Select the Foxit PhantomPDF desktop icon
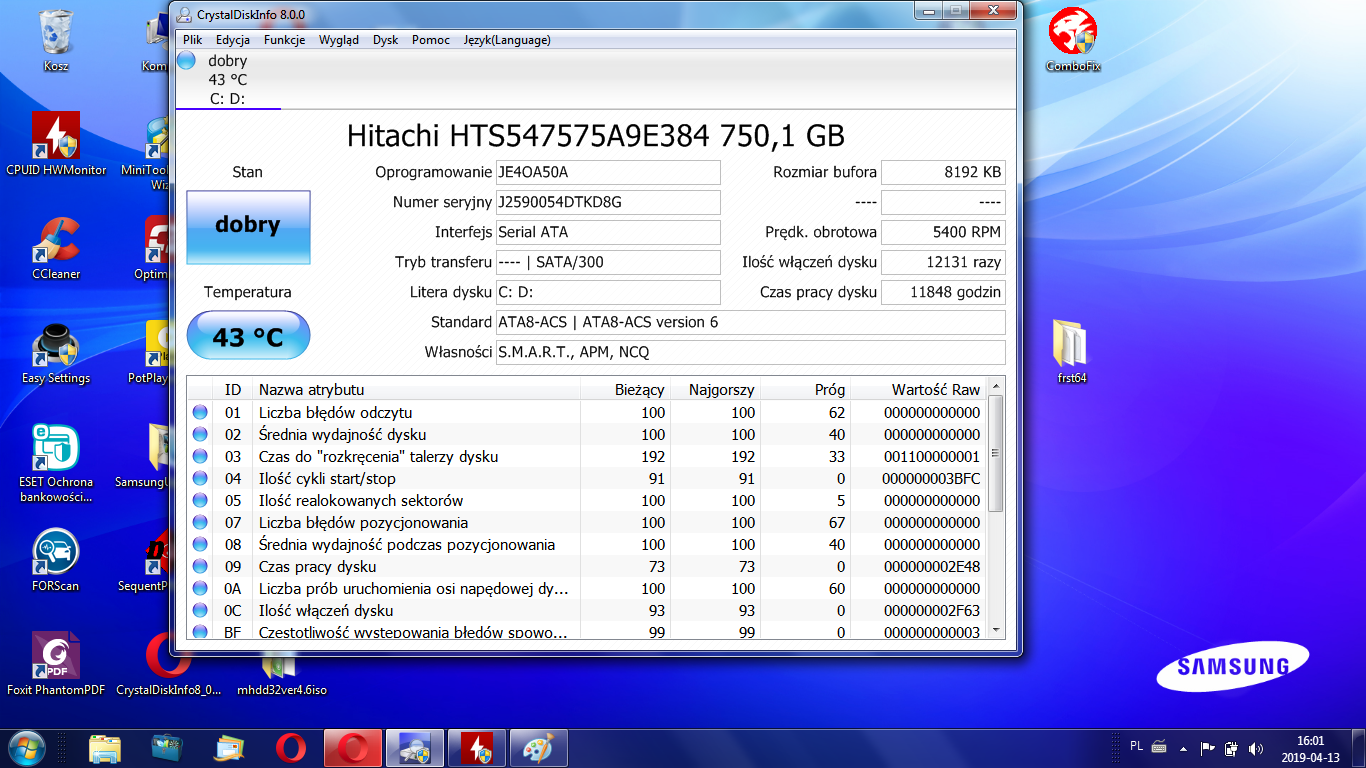Screen dimensions: 1366x768 coord(56,664)
